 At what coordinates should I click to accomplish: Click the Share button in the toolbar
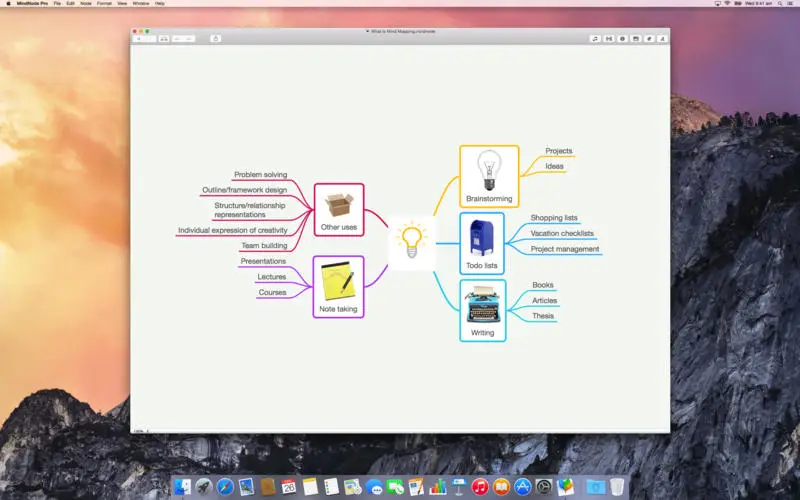click(215, 39)
